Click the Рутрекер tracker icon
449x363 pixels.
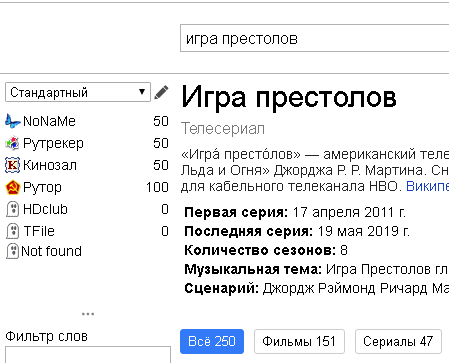[13, 143]
